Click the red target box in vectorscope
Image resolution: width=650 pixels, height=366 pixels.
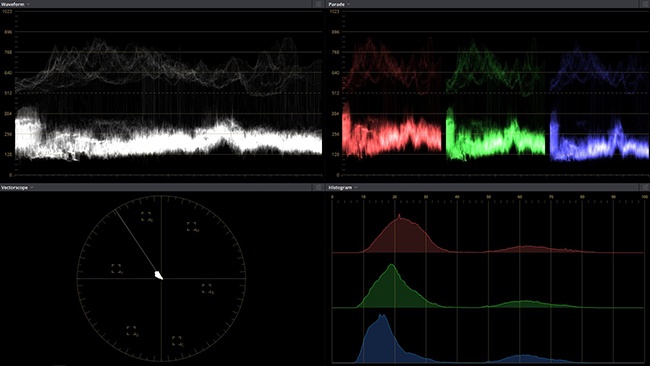(146, 216)
